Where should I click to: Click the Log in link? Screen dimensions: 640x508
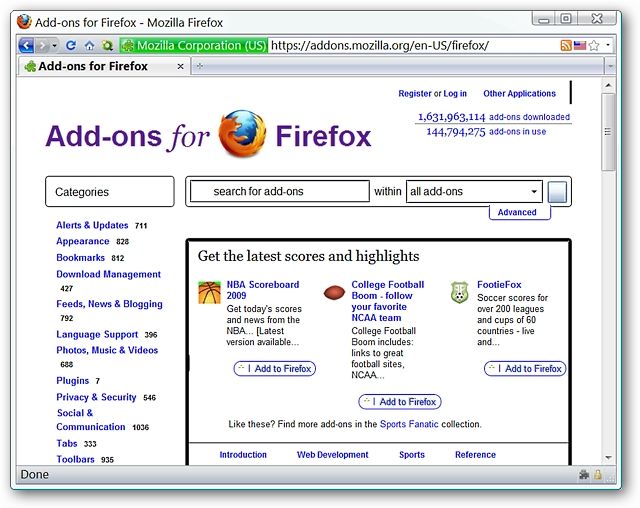[x=455, y=93]
